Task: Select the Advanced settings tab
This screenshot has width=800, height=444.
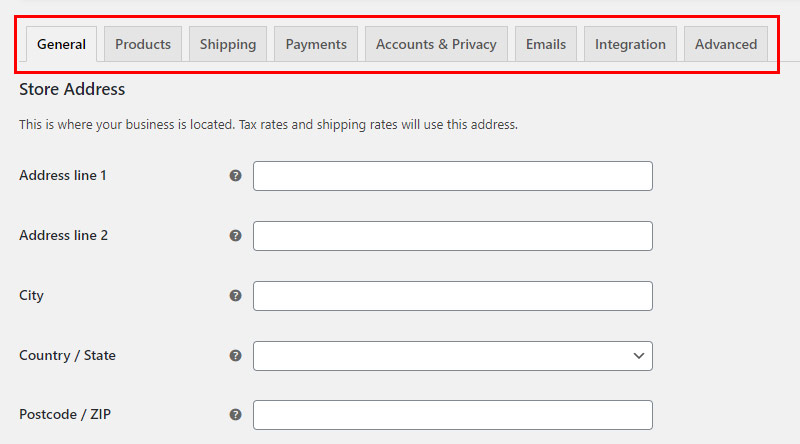Action: [726, 44]
